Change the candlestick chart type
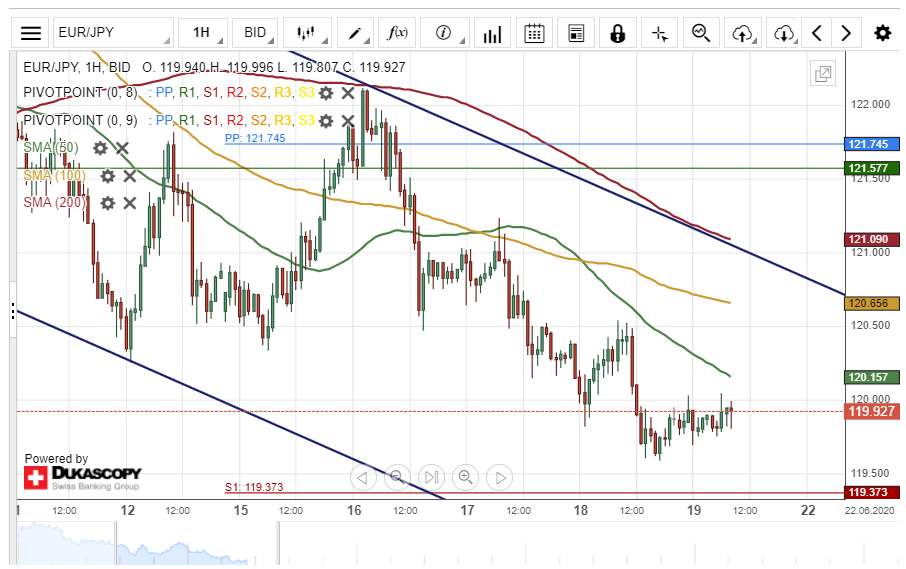 307,33
